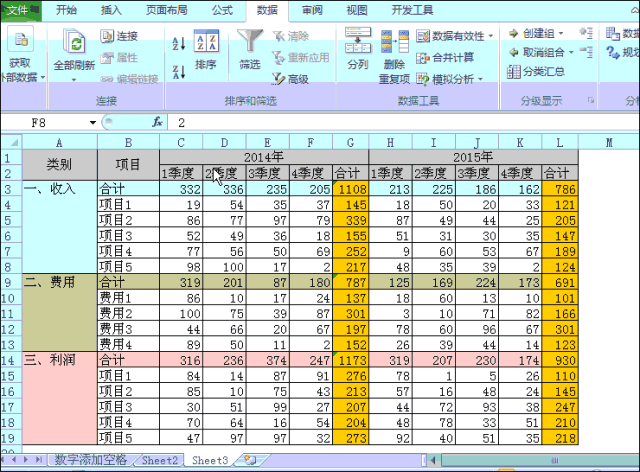This screenshot has width=640, height=472.
Task: Click the Insert Function fx button
Action: pos(157,122)
